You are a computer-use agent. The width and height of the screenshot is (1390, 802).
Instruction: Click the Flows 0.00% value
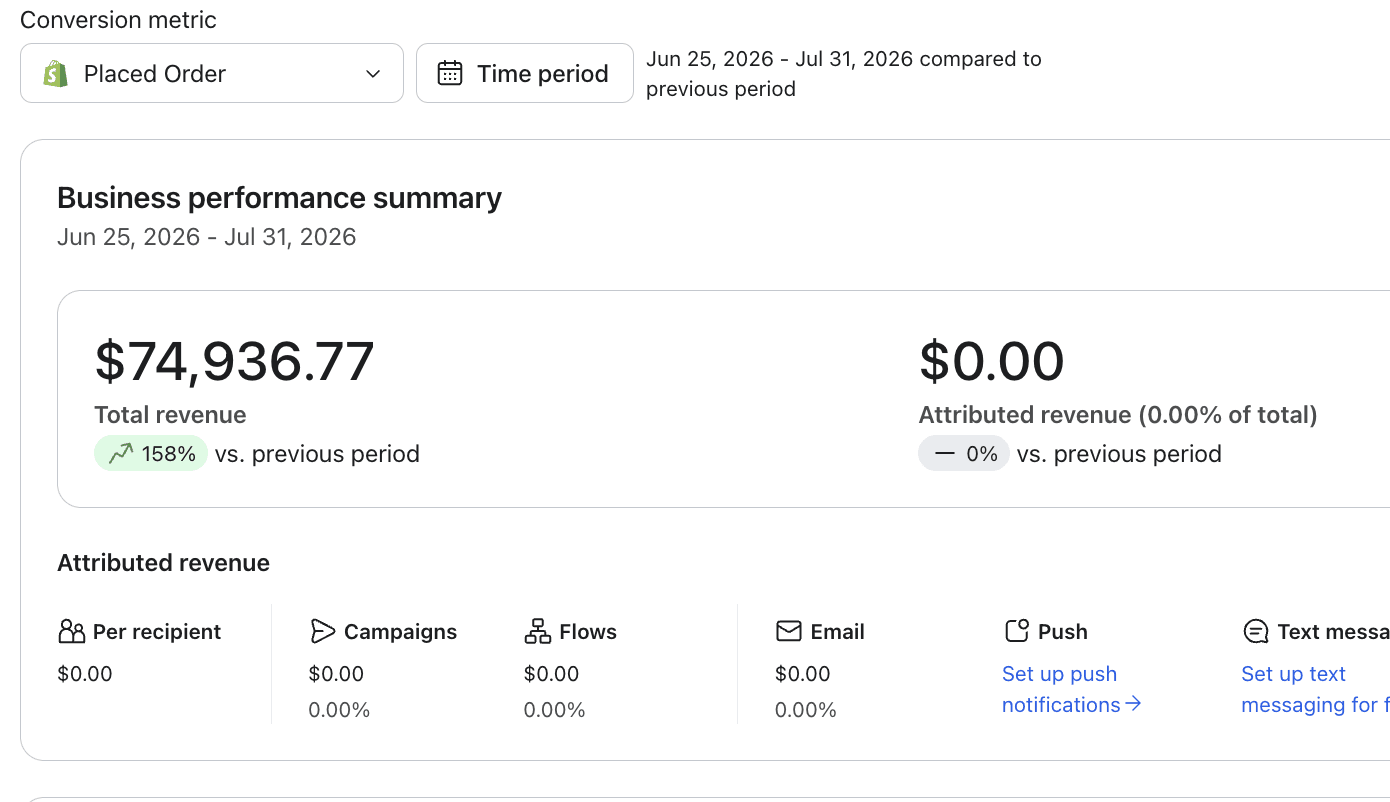coord(554,710)
